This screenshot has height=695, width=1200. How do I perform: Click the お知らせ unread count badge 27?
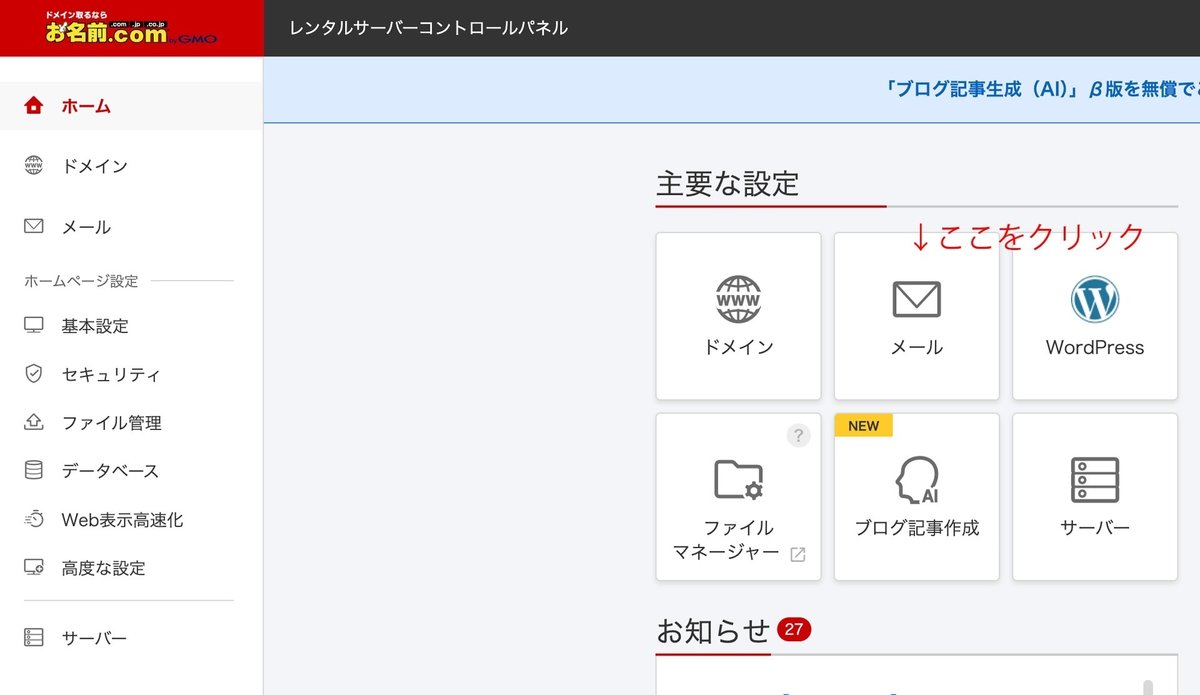click(x=794, y=630)
